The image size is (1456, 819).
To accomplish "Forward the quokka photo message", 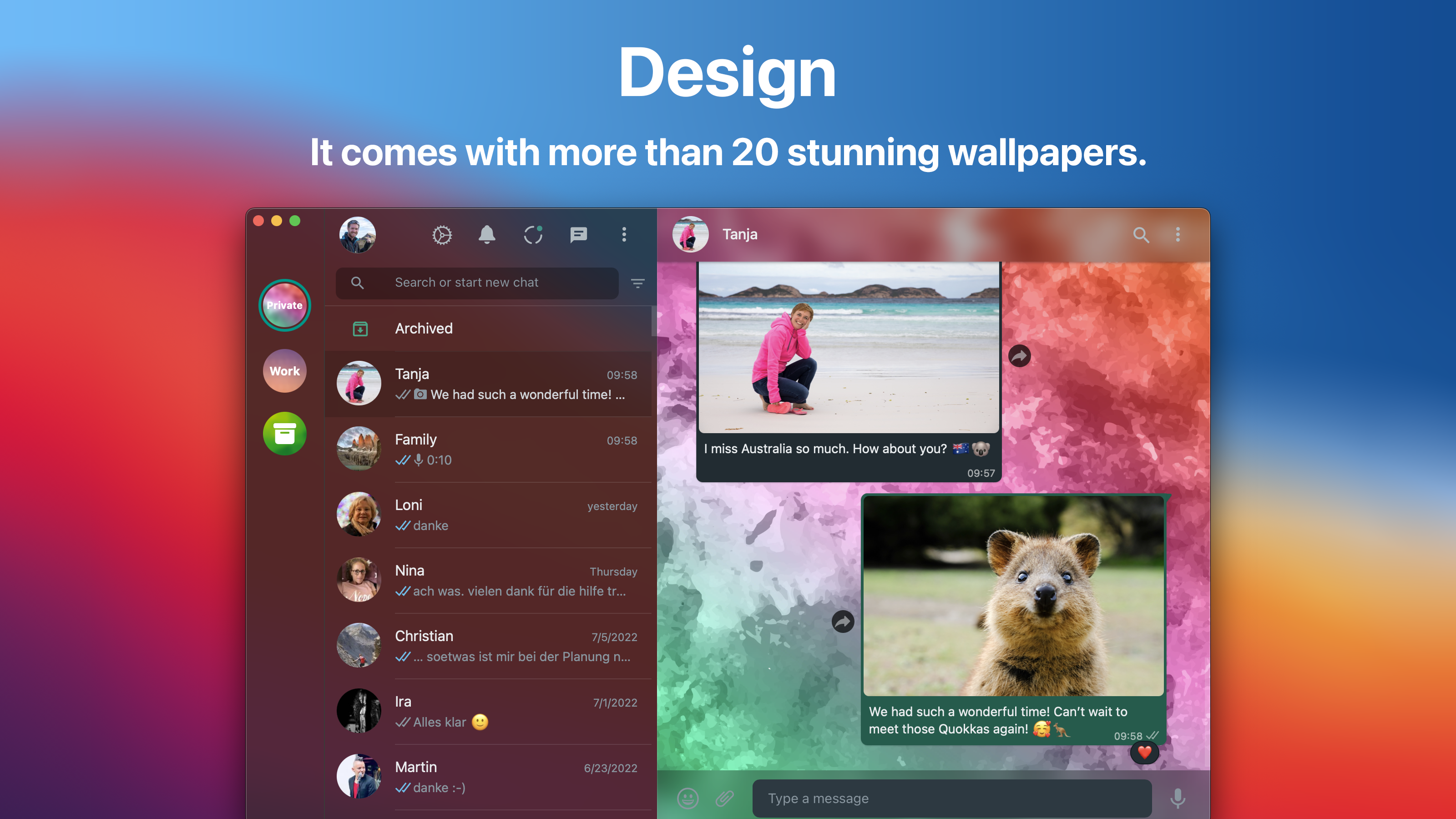I will (x=843, y=622).
